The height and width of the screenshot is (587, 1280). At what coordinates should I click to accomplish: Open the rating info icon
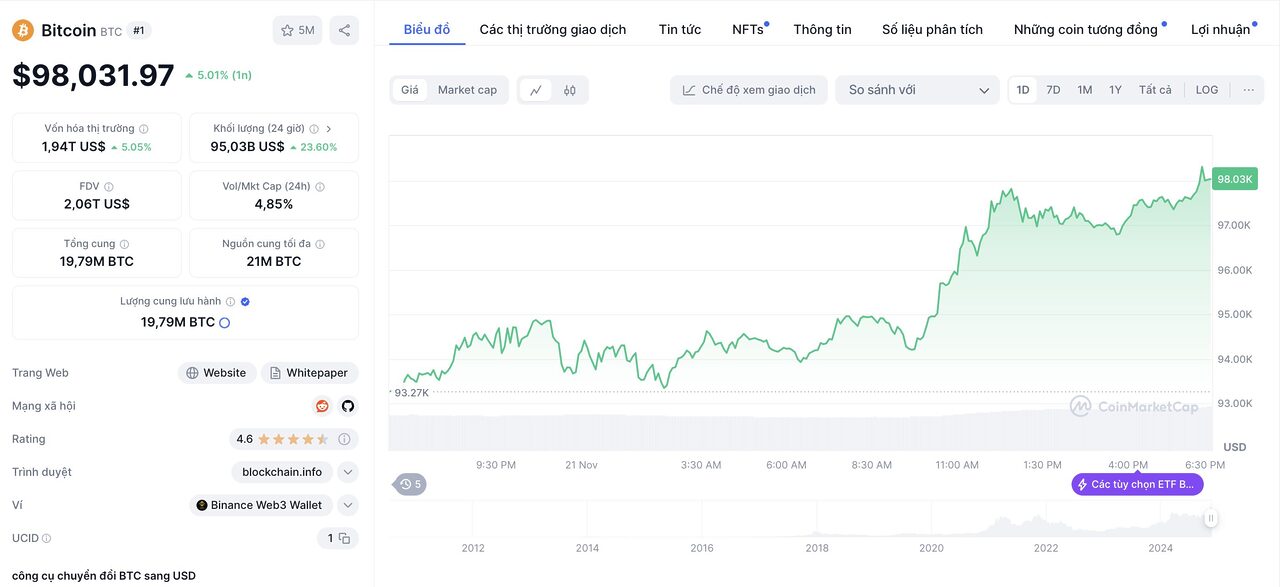point(344,439)
